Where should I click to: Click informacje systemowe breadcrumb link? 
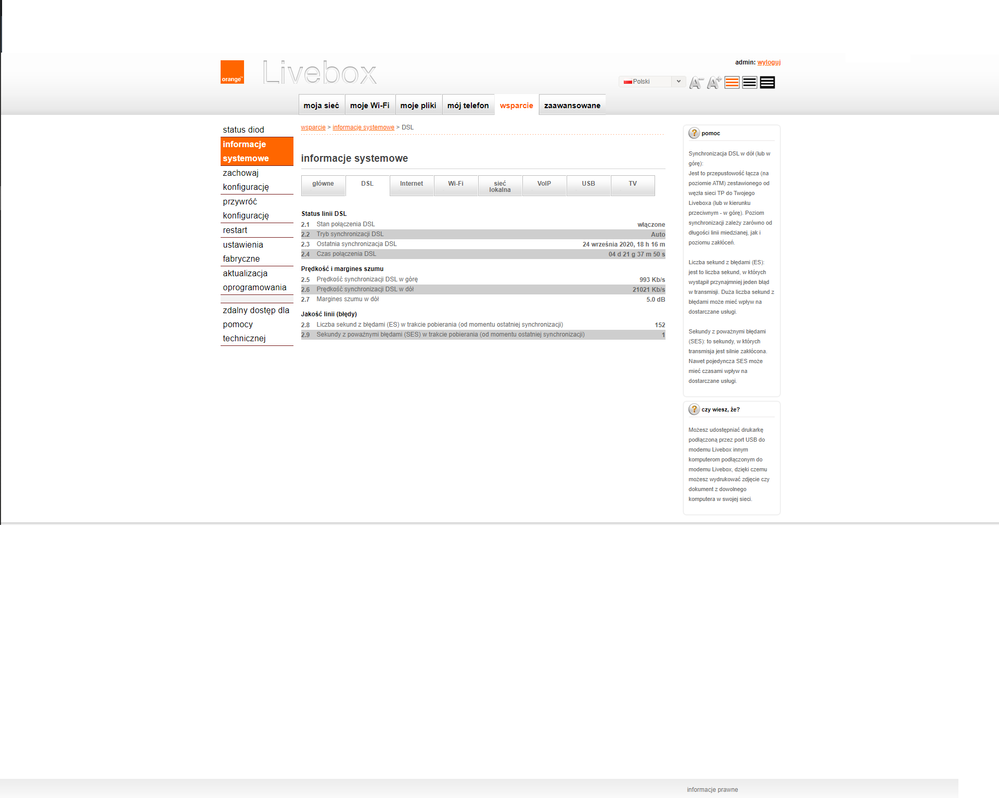pos(363,127)
